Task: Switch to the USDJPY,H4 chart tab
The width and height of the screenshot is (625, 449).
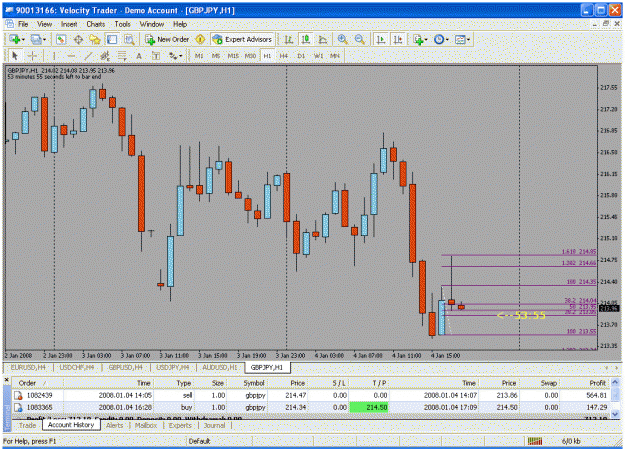Action: tap(173, 367)
